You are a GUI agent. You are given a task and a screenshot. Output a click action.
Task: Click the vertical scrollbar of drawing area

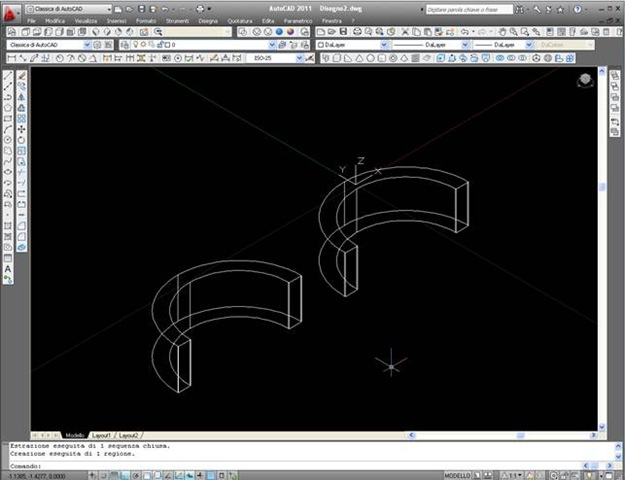click(x=602, y=250)
